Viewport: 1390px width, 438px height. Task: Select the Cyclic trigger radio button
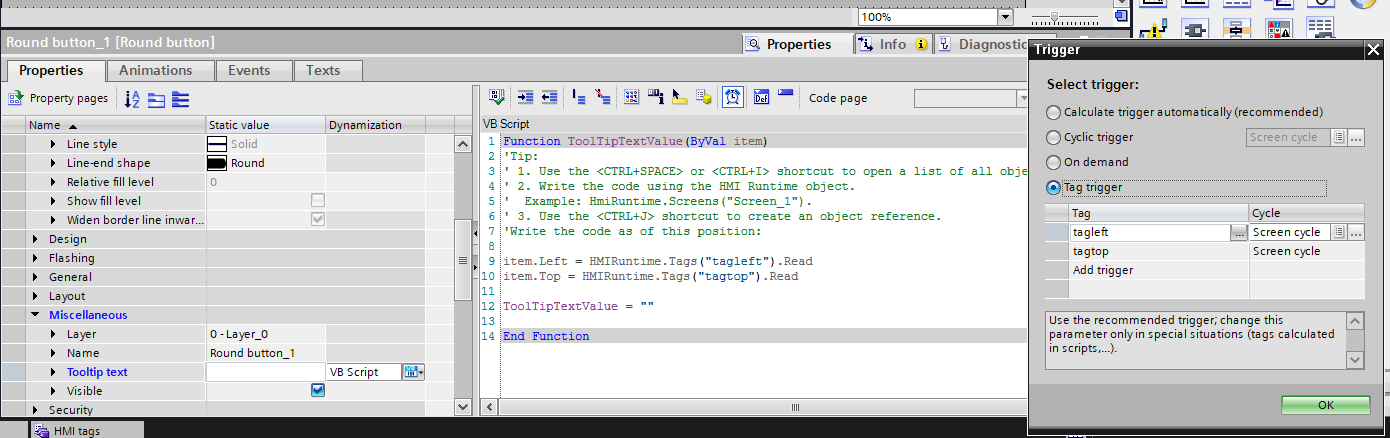[1053, 137]
